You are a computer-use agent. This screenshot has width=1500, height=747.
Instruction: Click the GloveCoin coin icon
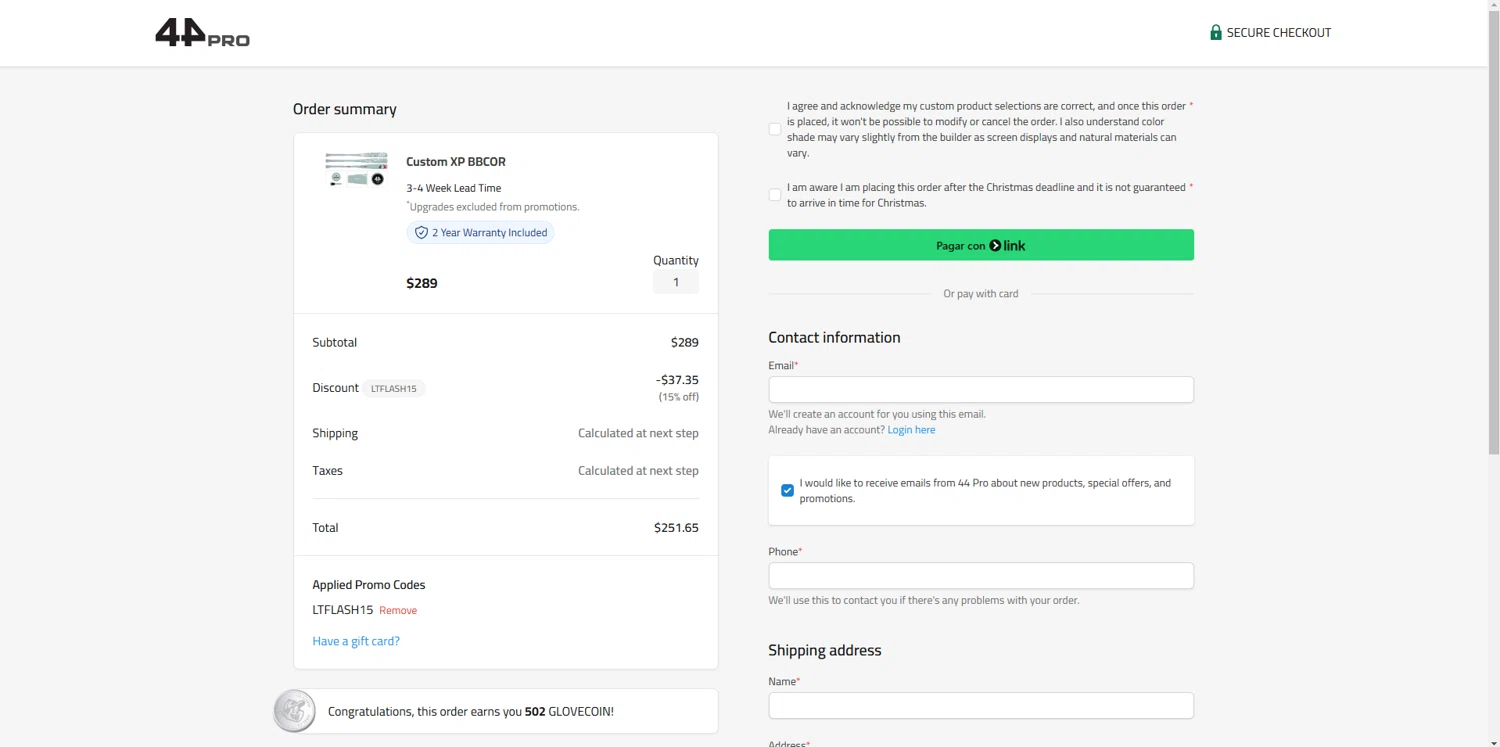click(x=295, y=711)
